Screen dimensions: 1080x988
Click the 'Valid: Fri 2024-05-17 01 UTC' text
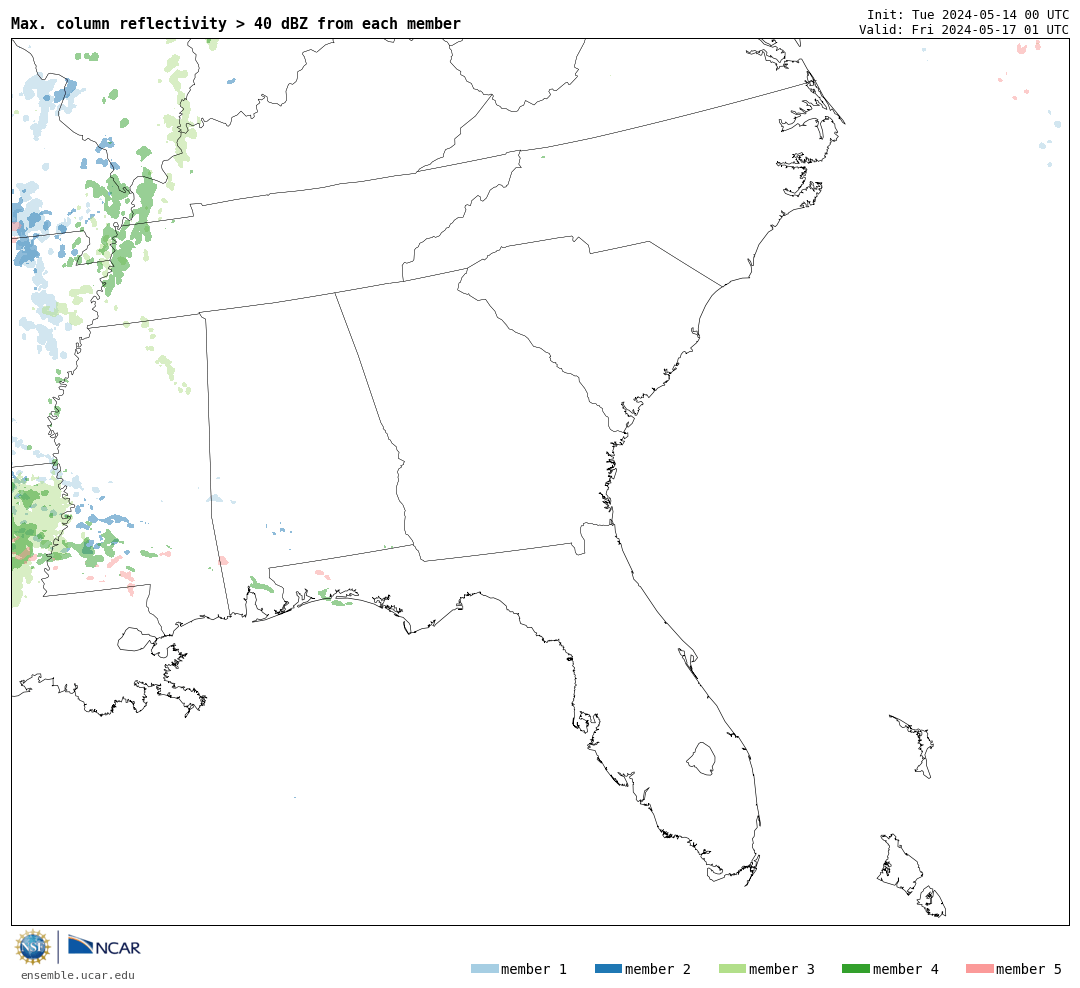coord(964,30)
